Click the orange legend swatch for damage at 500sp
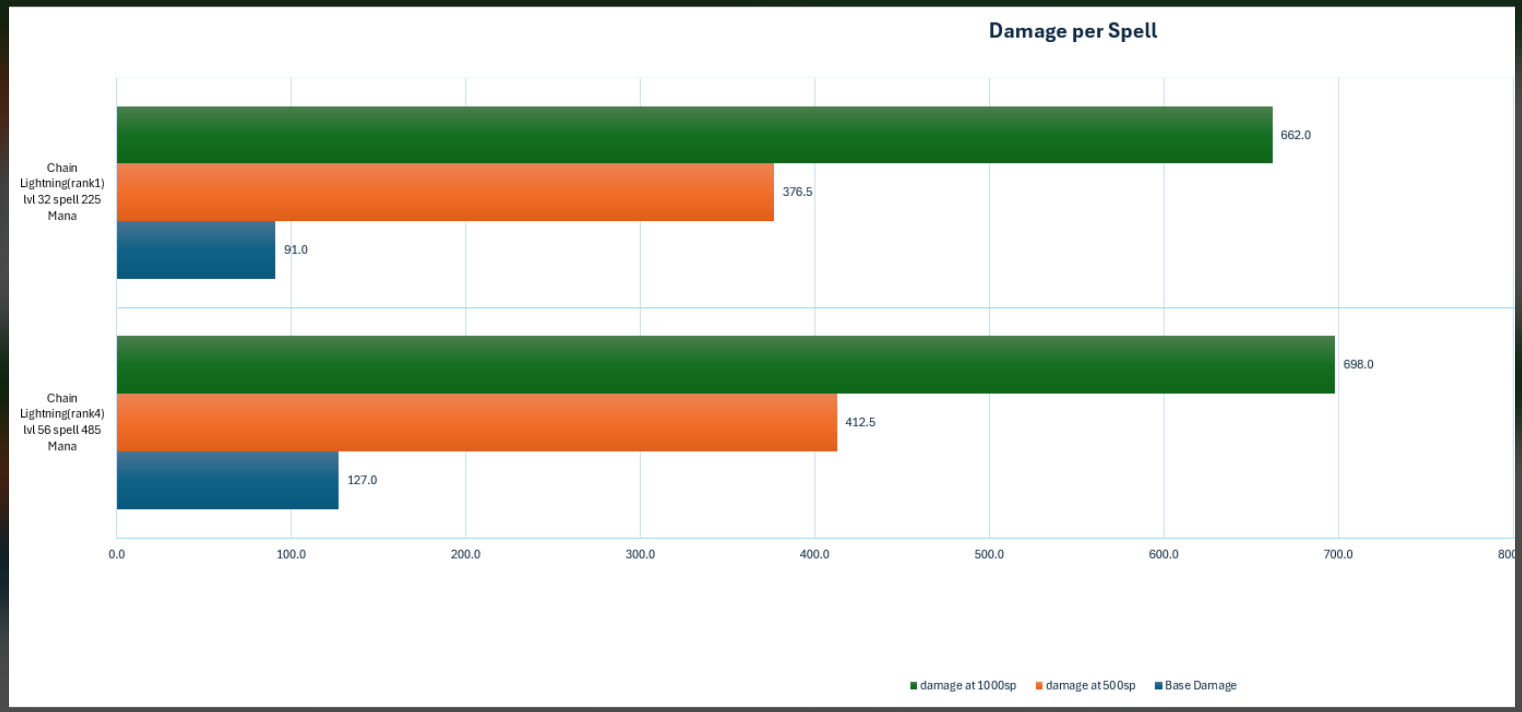Image resolution: width=1522 pixels, height=712 pixels. 1039,686
